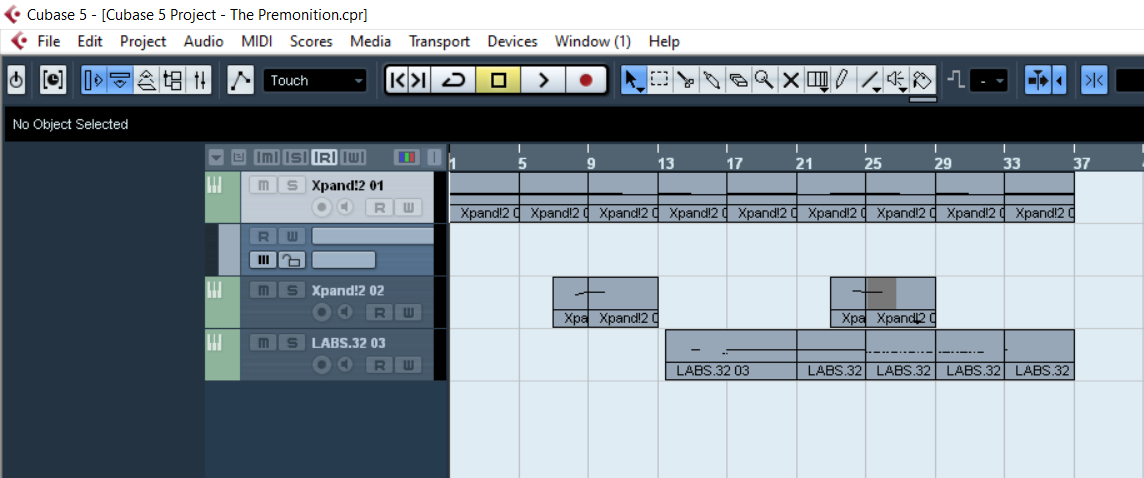The height and width of the screenshot is (478, 1144).
Task: Click the Record button in transport
Action: click(x=586, y=80)
